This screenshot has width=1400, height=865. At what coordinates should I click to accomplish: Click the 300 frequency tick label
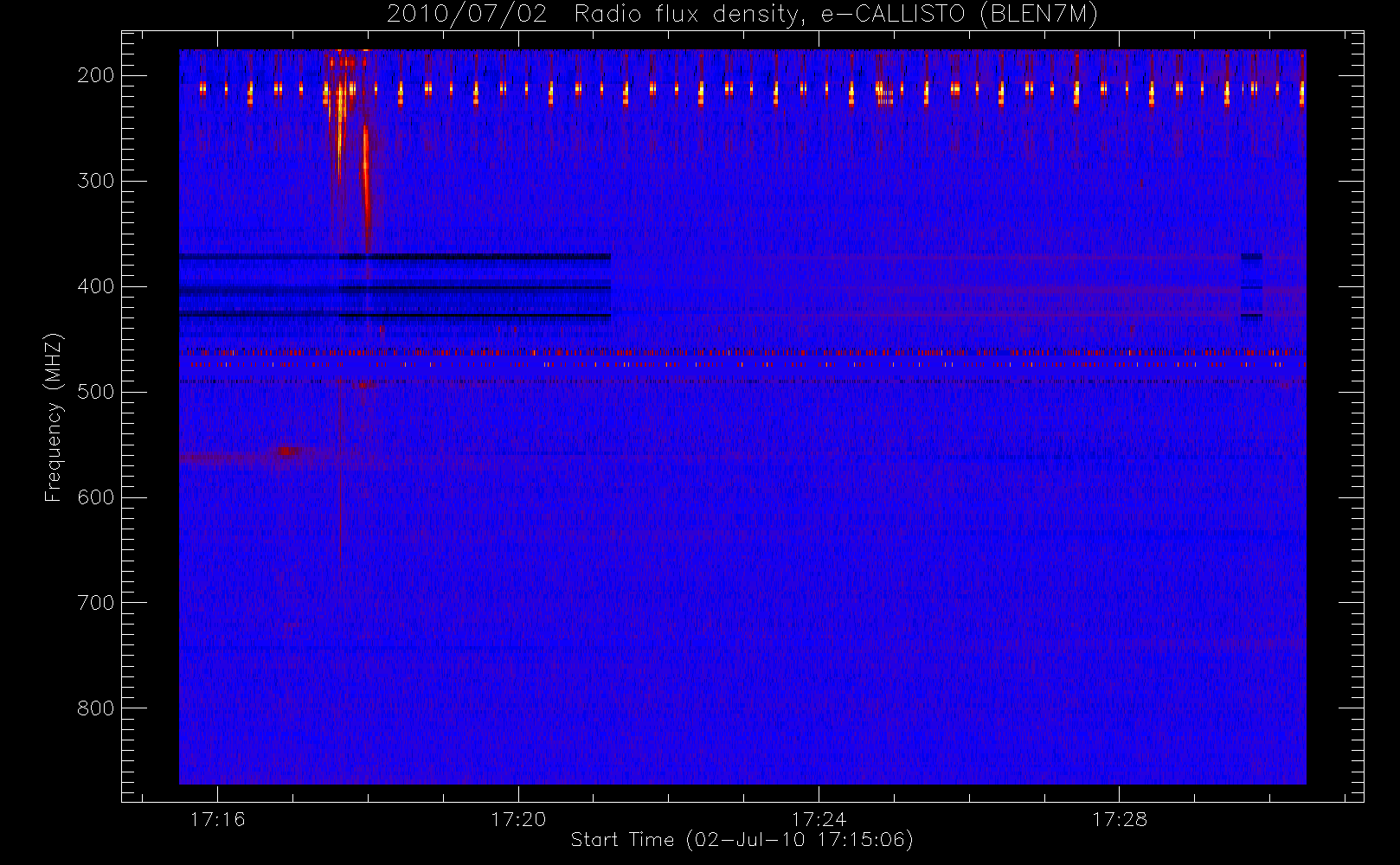pyautogui.click(x=96, y=181)
